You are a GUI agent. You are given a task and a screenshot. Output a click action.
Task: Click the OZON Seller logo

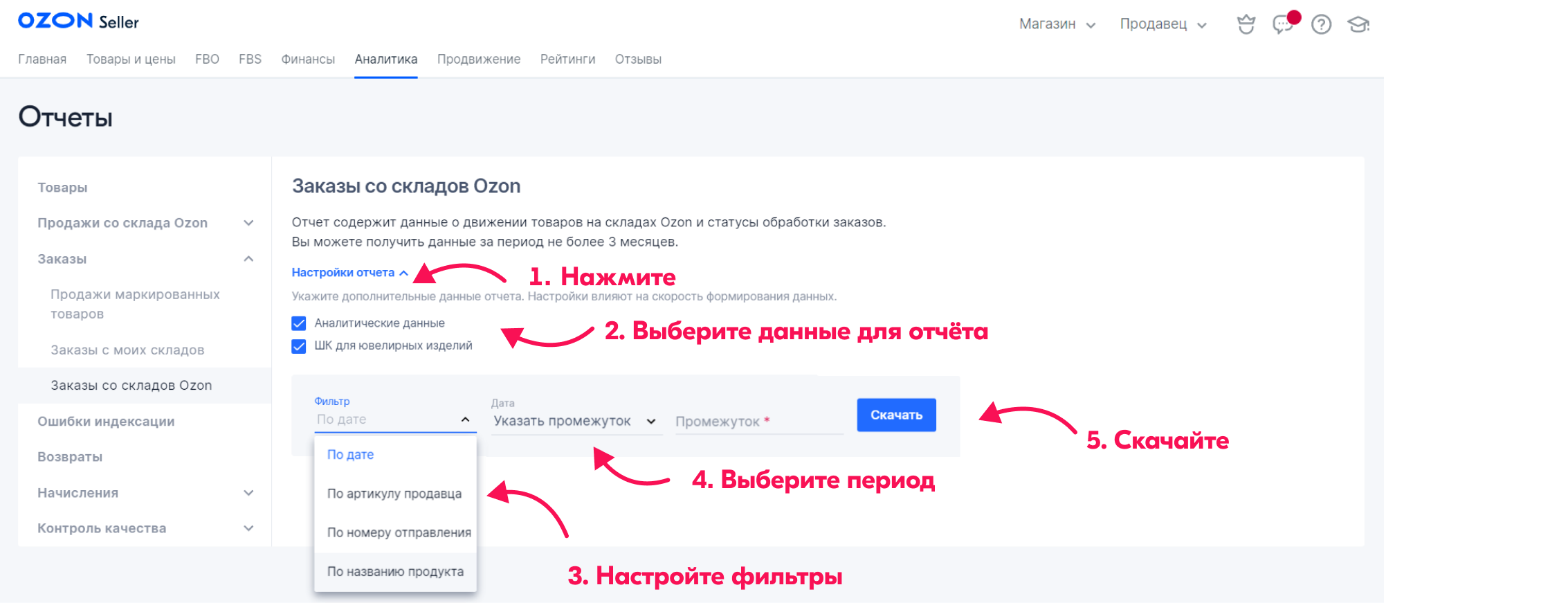tap(78, 21)
